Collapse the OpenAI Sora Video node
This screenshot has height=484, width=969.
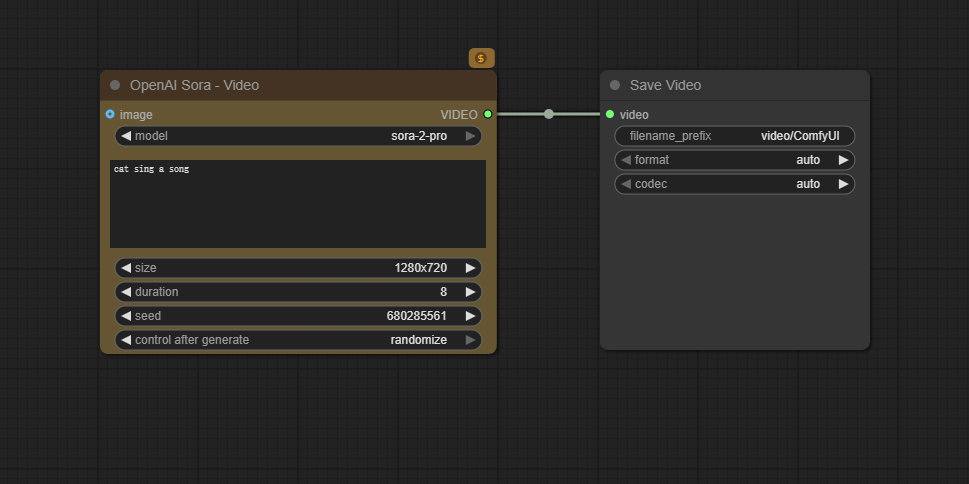click(x=115, y=86)
